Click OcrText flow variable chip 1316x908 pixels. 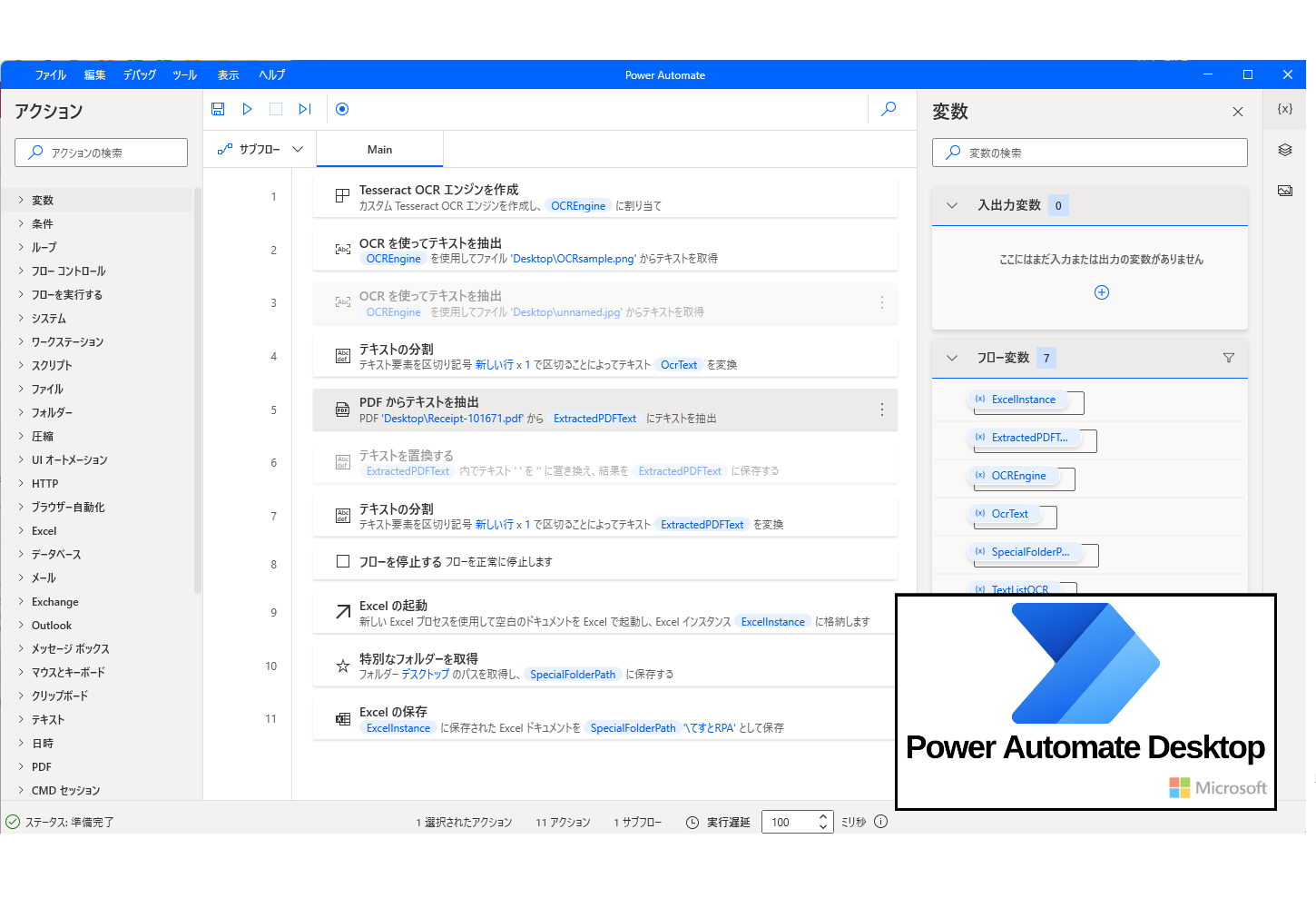tap(1005, 514)
